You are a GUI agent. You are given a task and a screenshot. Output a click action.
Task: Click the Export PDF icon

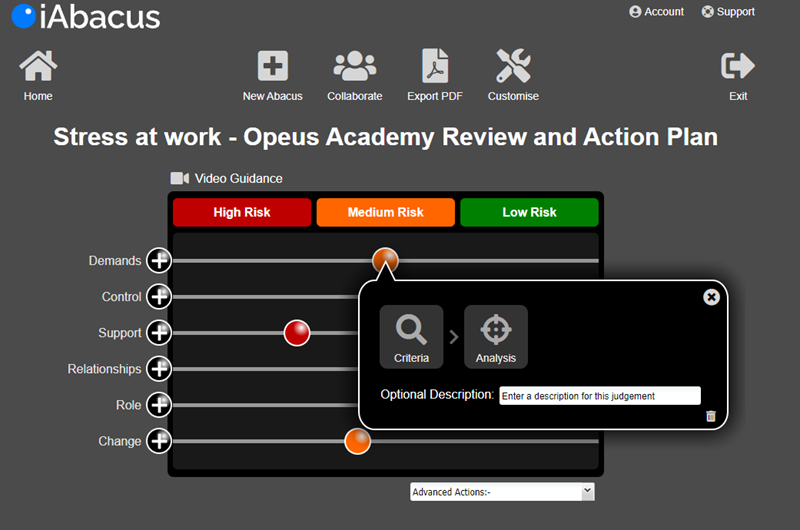pos(435,65)
